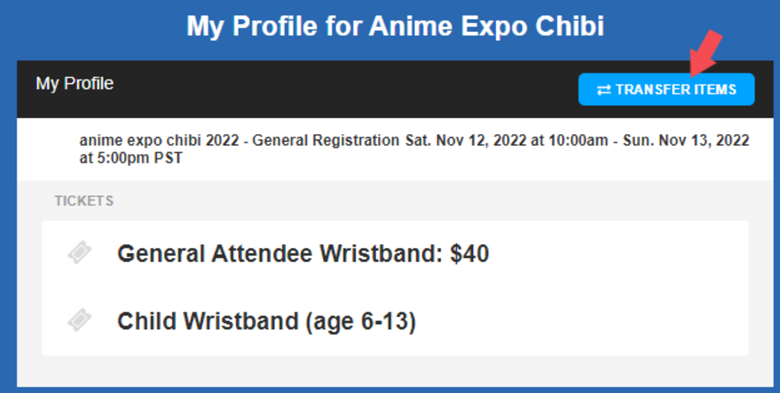Click the swap arrows icon in Transfer Items

603,90
